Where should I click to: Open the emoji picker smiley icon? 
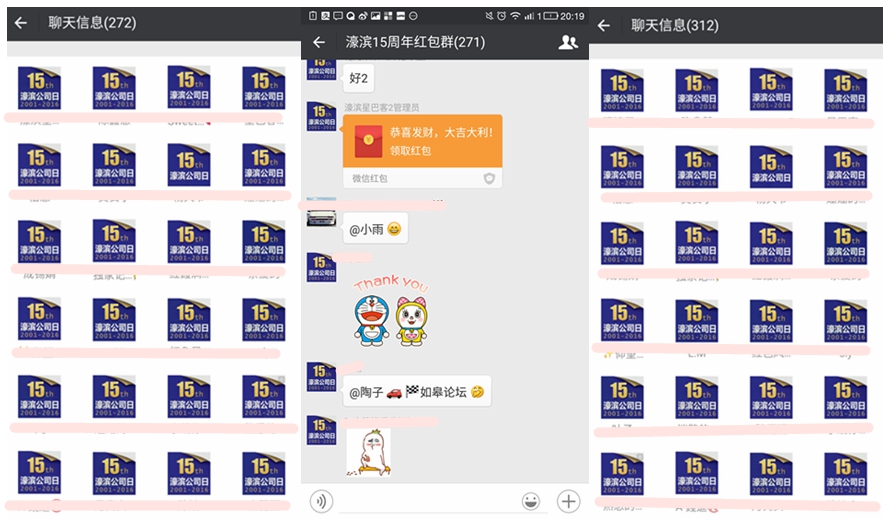coord(531,502)
